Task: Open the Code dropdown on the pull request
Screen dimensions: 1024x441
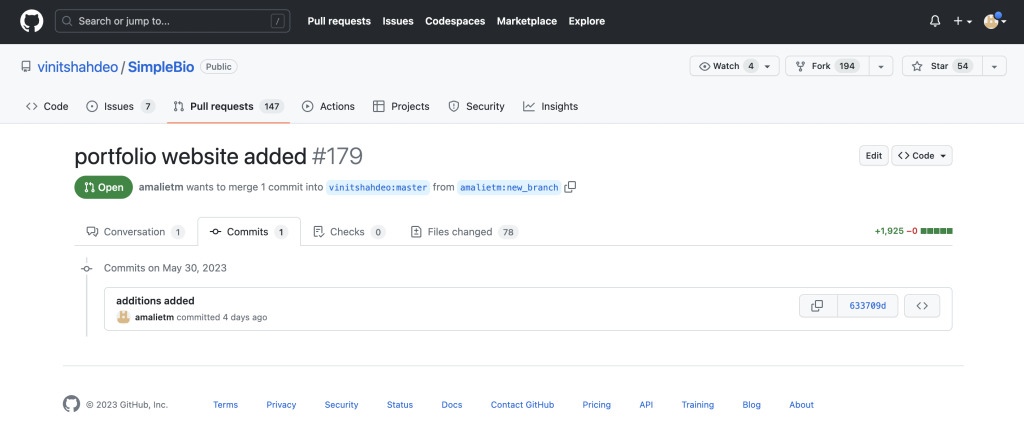Action: (921, 155)
